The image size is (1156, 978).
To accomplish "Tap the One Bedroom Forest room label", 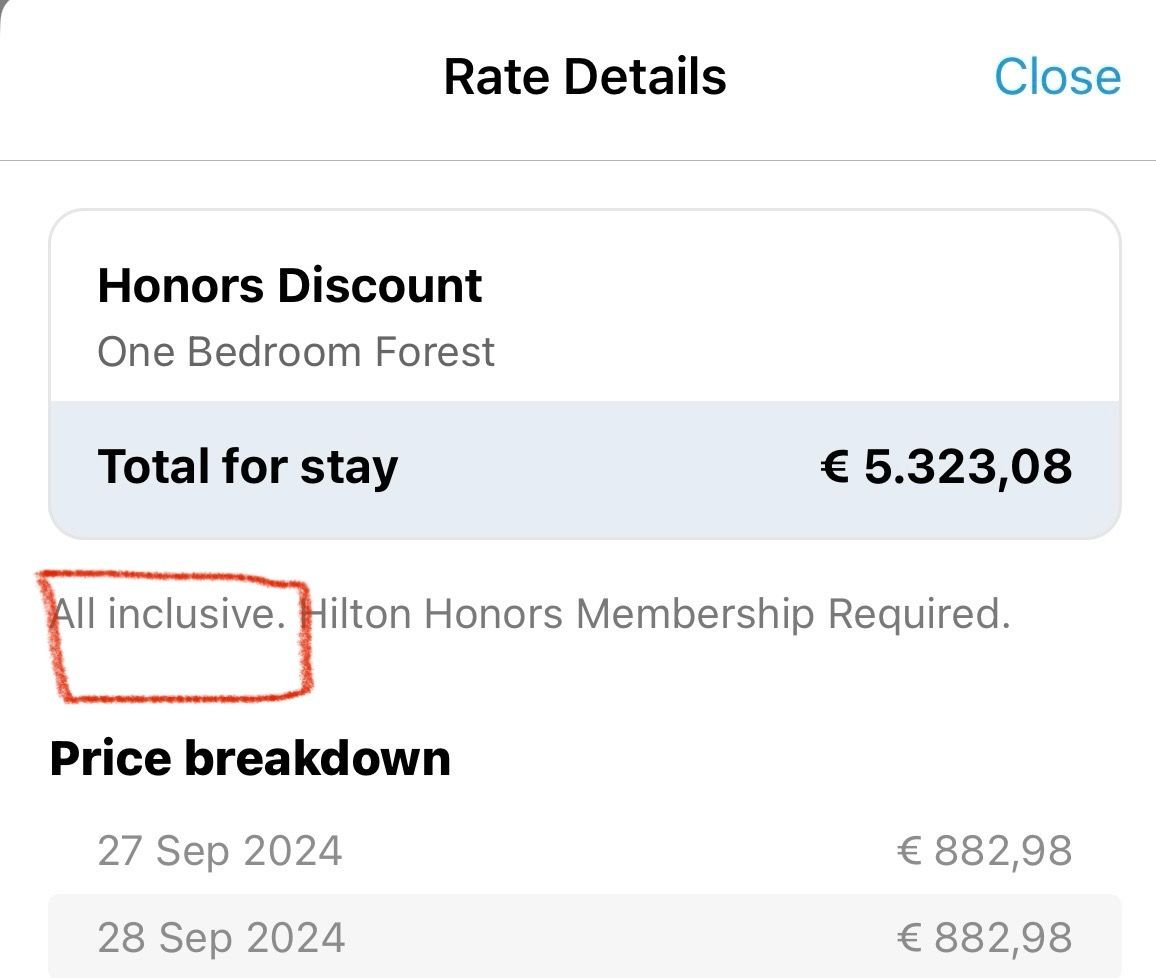I will coord(296,352).
